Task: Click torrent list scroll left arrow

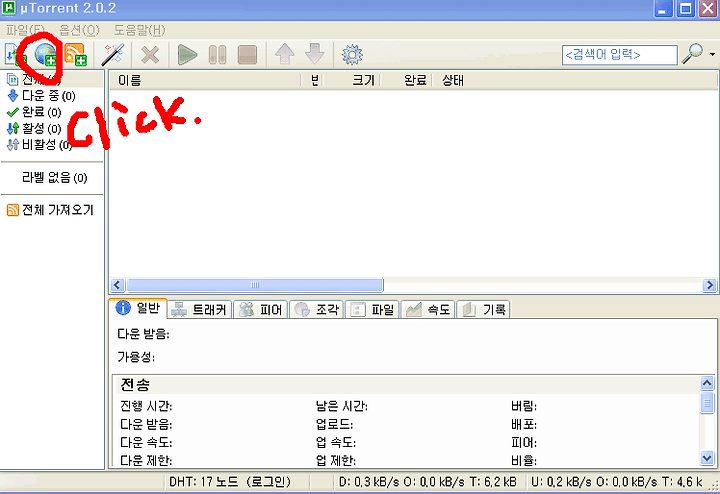Action: click(x=117, y=285)
